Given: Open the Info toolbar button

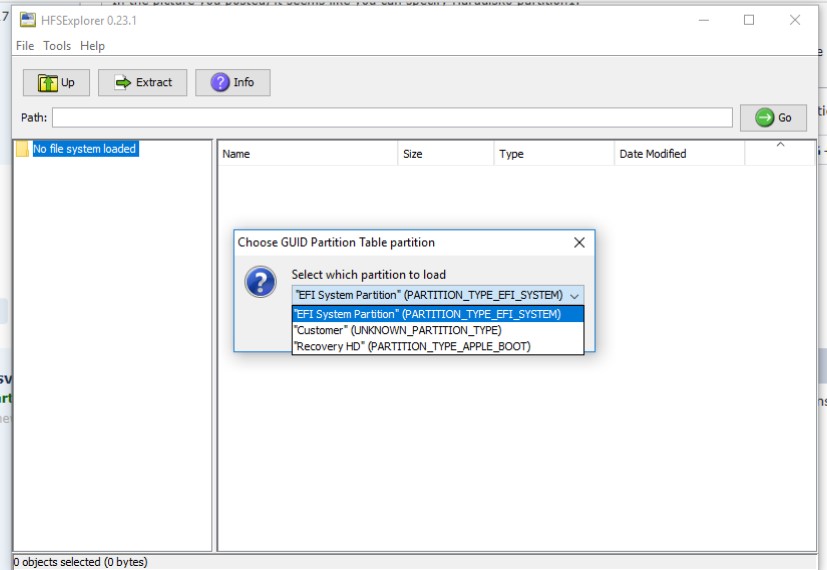Looking at the screenshot, I should (x=233, y=83).
